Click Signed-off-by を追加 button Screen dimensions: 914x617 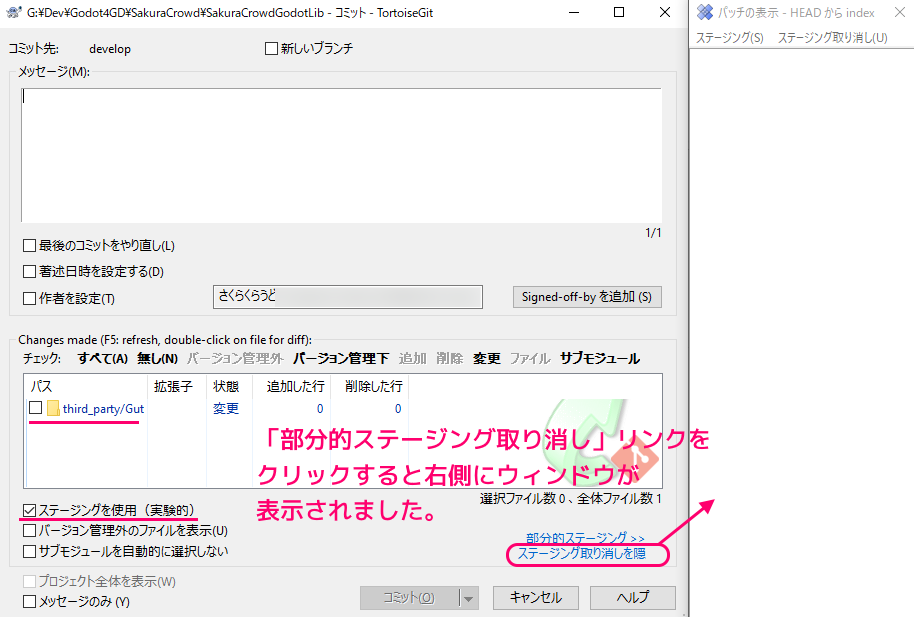[x=586, y=297]
